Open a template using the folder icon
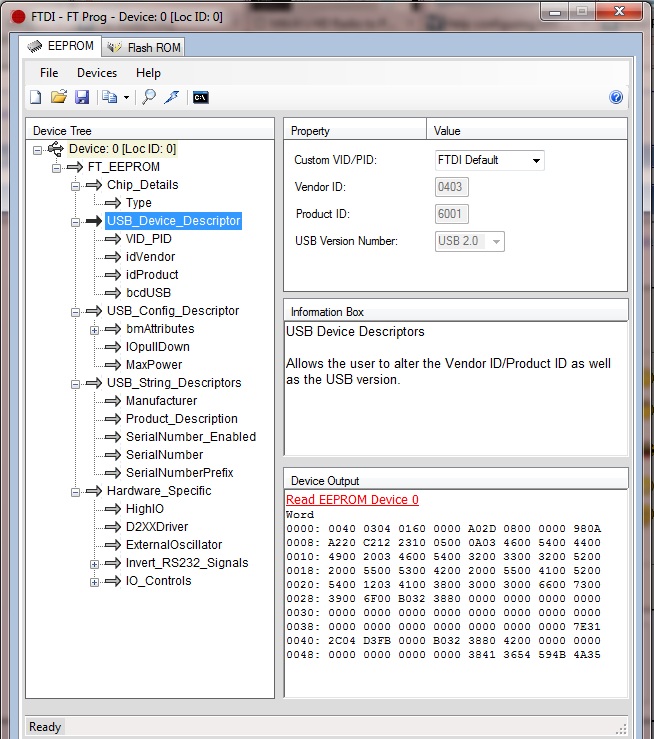Image resolution: width=654 pixels, height=739 pixels. (59, 97)
